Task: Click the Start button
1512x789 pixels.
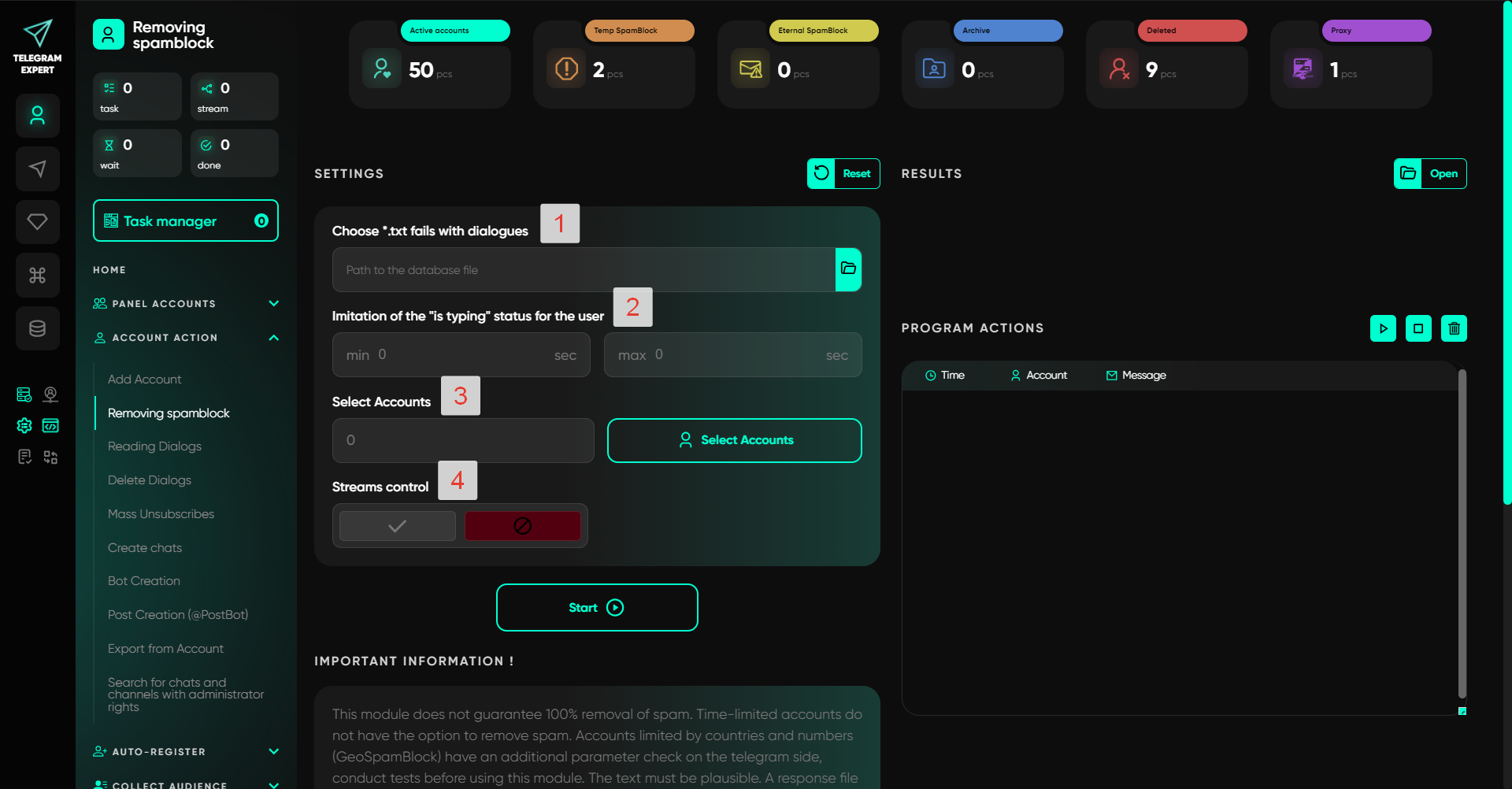Action: [x=596, y=607]
